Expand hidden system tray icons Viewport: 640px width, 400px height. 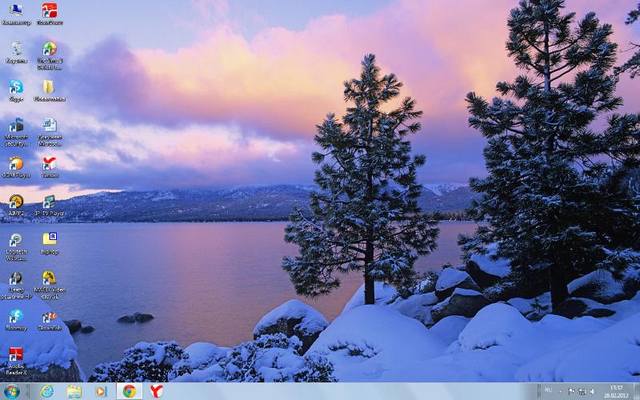(x=561, y=391)
